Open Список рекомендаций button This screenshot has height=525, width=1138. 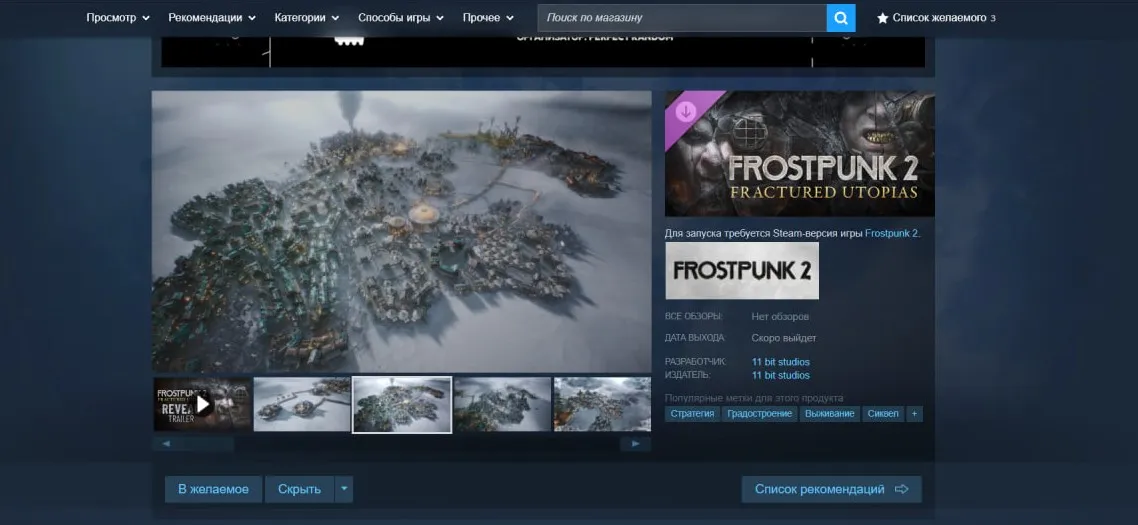click(831, 489)
